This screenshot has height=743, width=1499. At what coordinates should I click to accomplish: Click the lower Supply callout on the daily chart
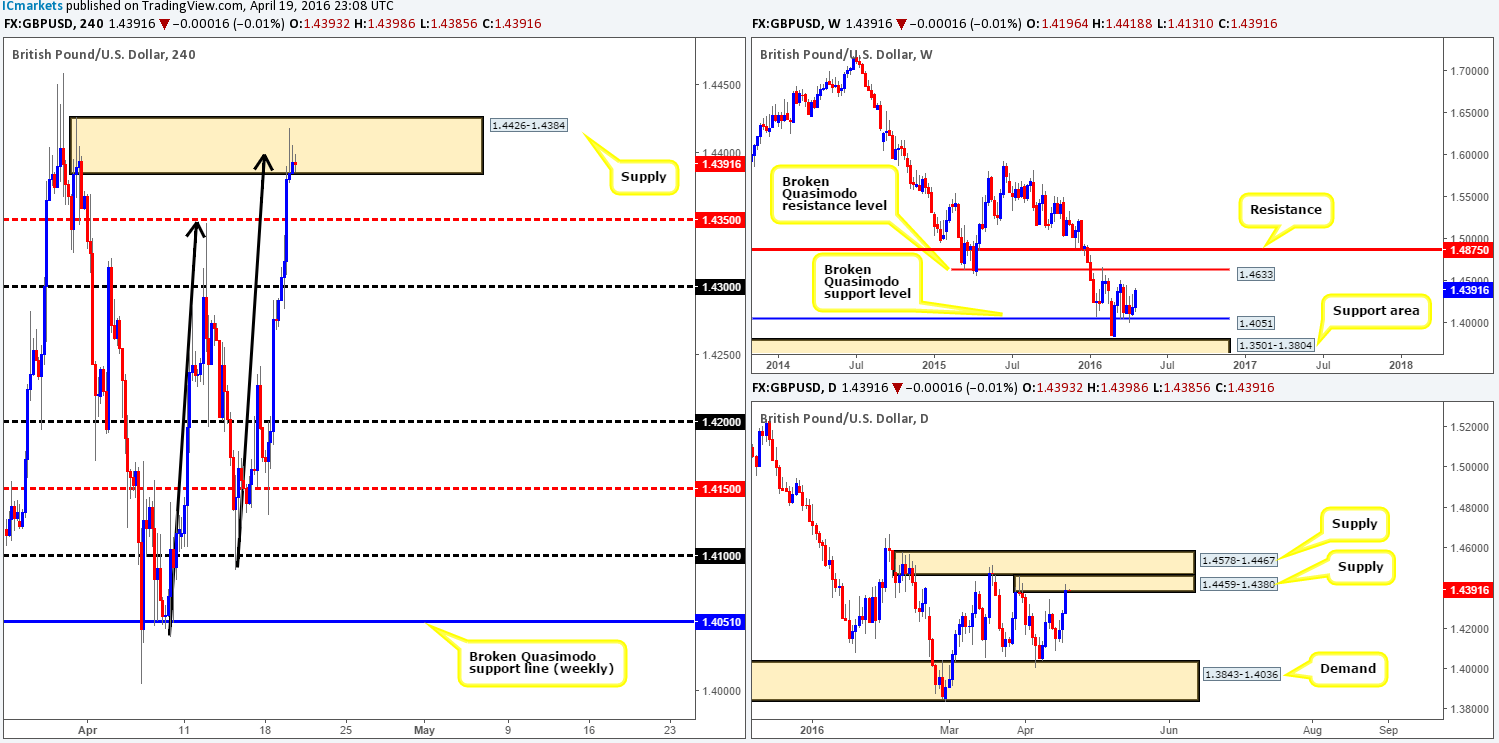(x=1361, y=567)
